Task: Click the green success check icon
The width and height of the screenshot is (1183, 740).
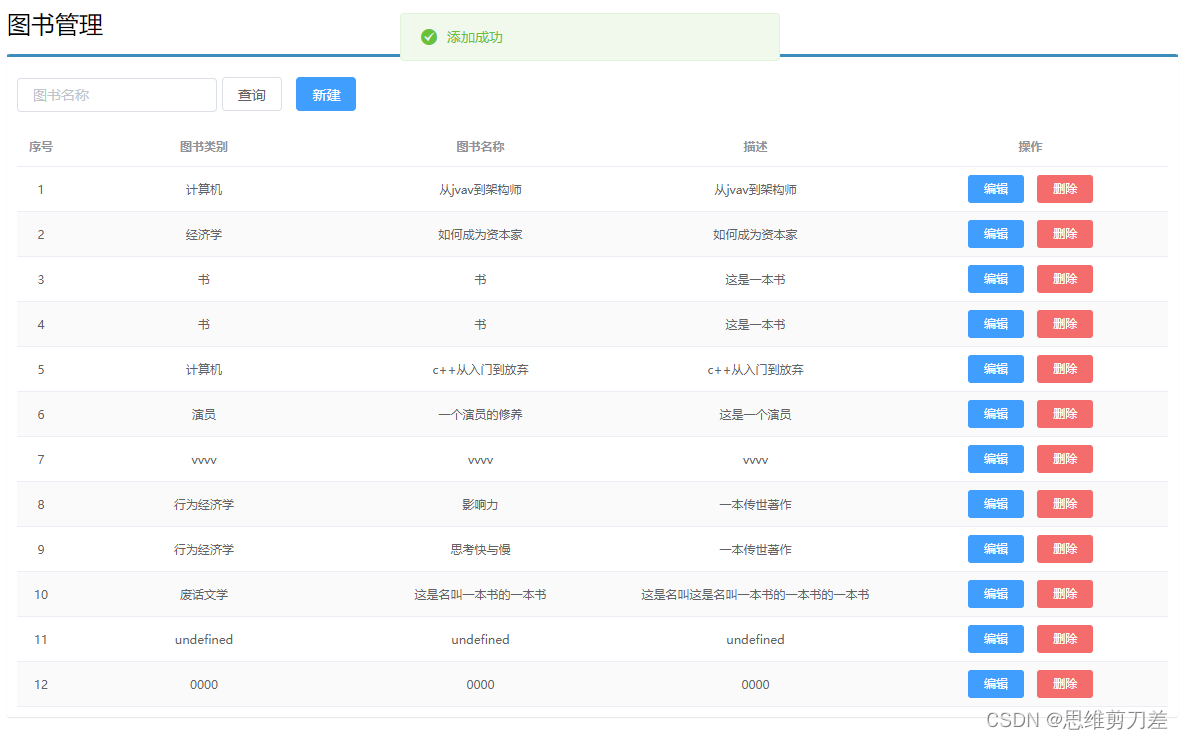Action: pyautogui.click(x=428, y=37)
